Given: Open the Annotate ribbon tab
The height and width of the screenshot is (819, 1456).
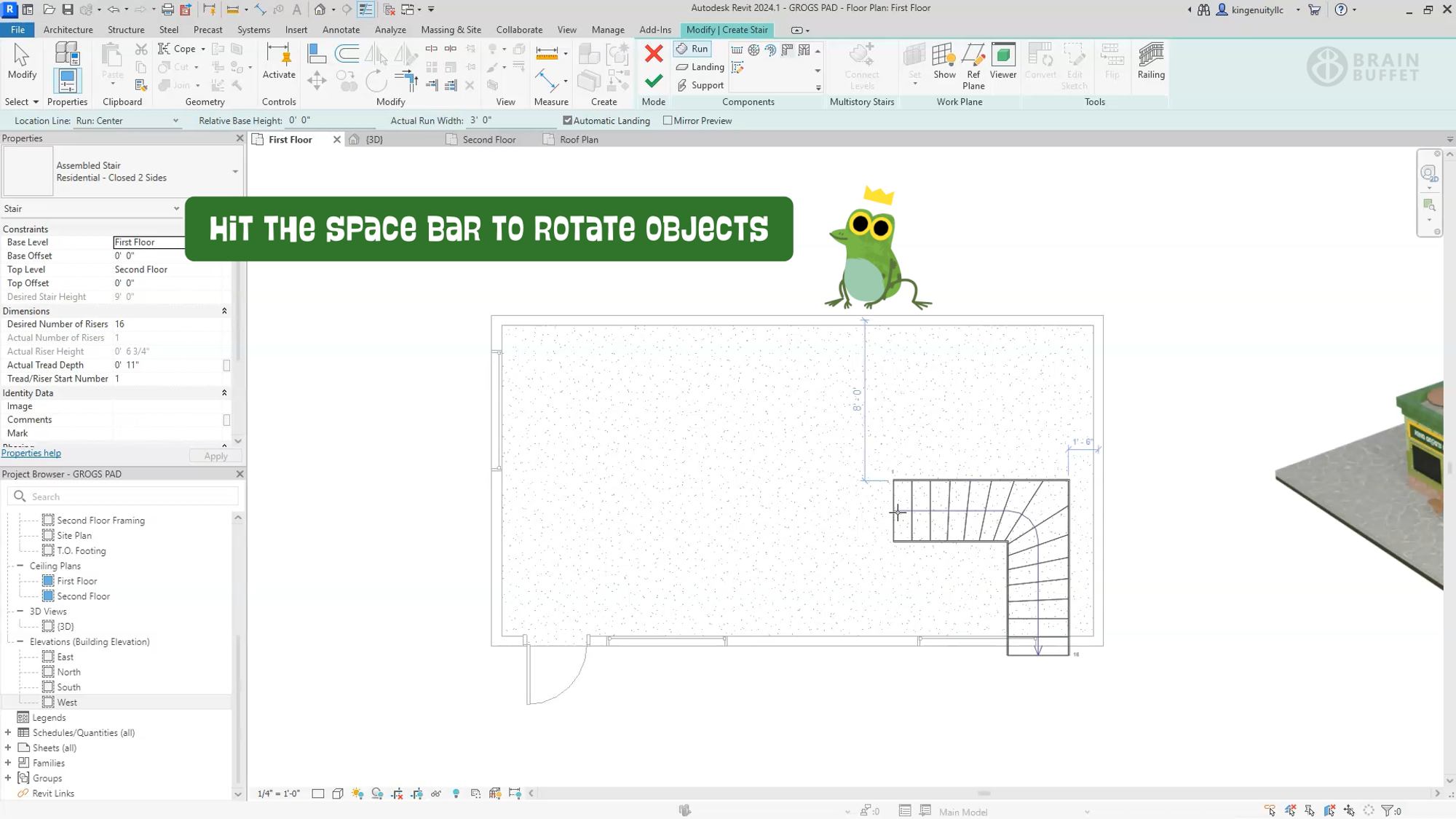Looking at the screenshot, I should (x=341, y=30).
